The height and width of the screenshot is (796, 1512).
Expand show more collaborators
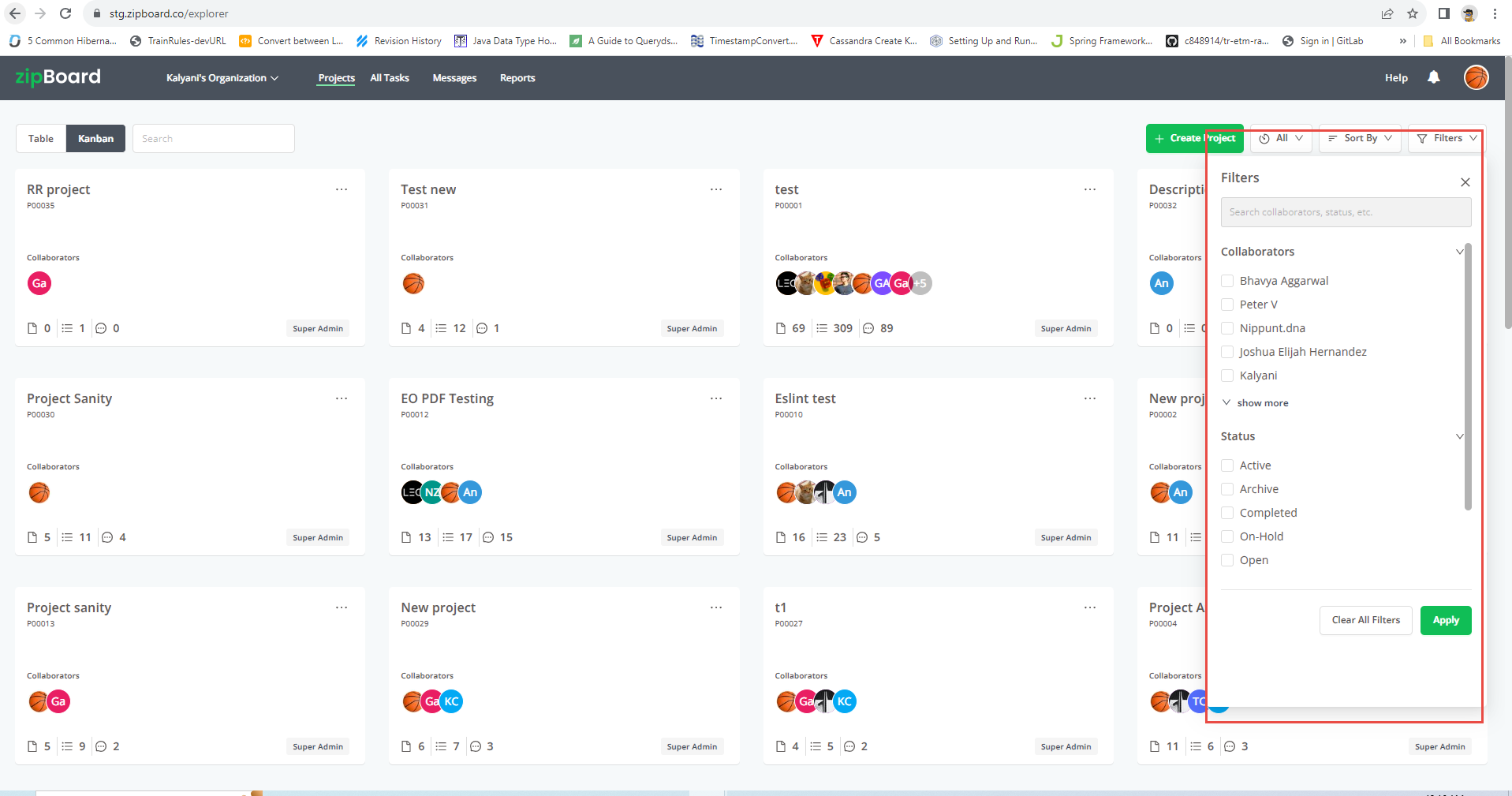(x=1255, y=402)
